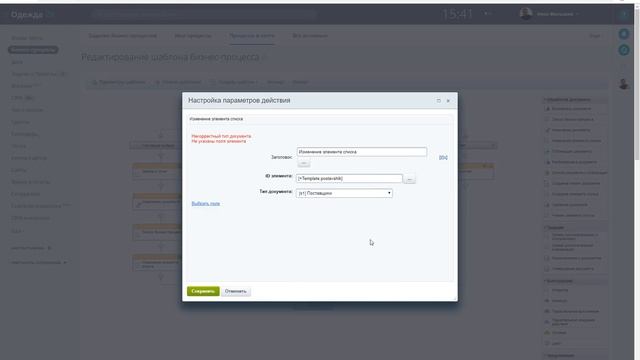Click the top round teal icon at right edge
The image size is (640, 360).
pyautogui.click(x=624, y=34)
